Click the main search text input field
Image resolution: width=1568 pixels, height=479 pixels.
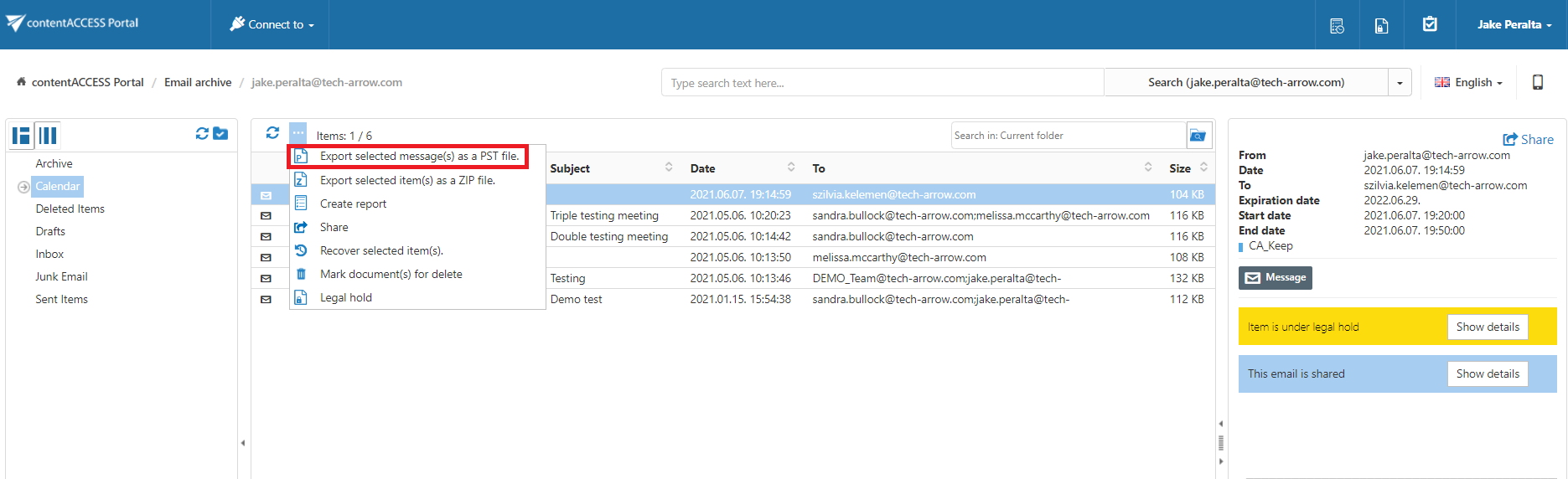(882, 83)
